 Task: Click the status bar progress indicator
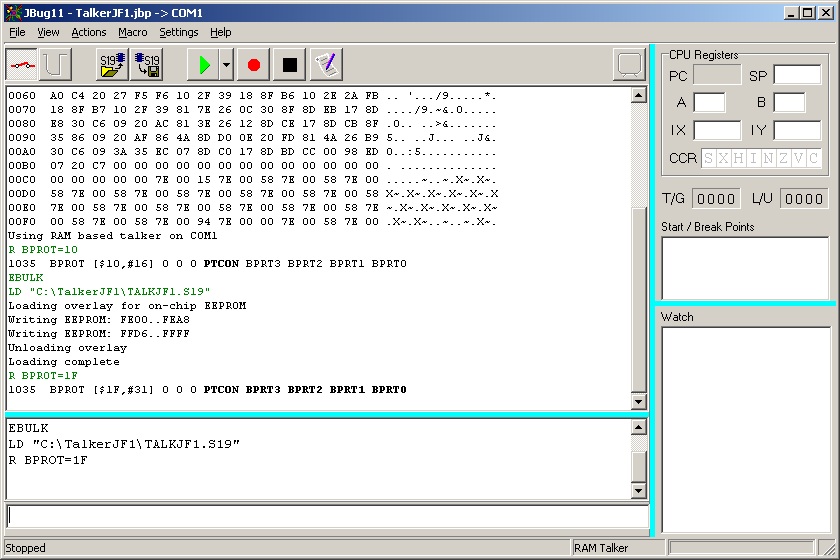pyautogui.click(x=741, y=547)
